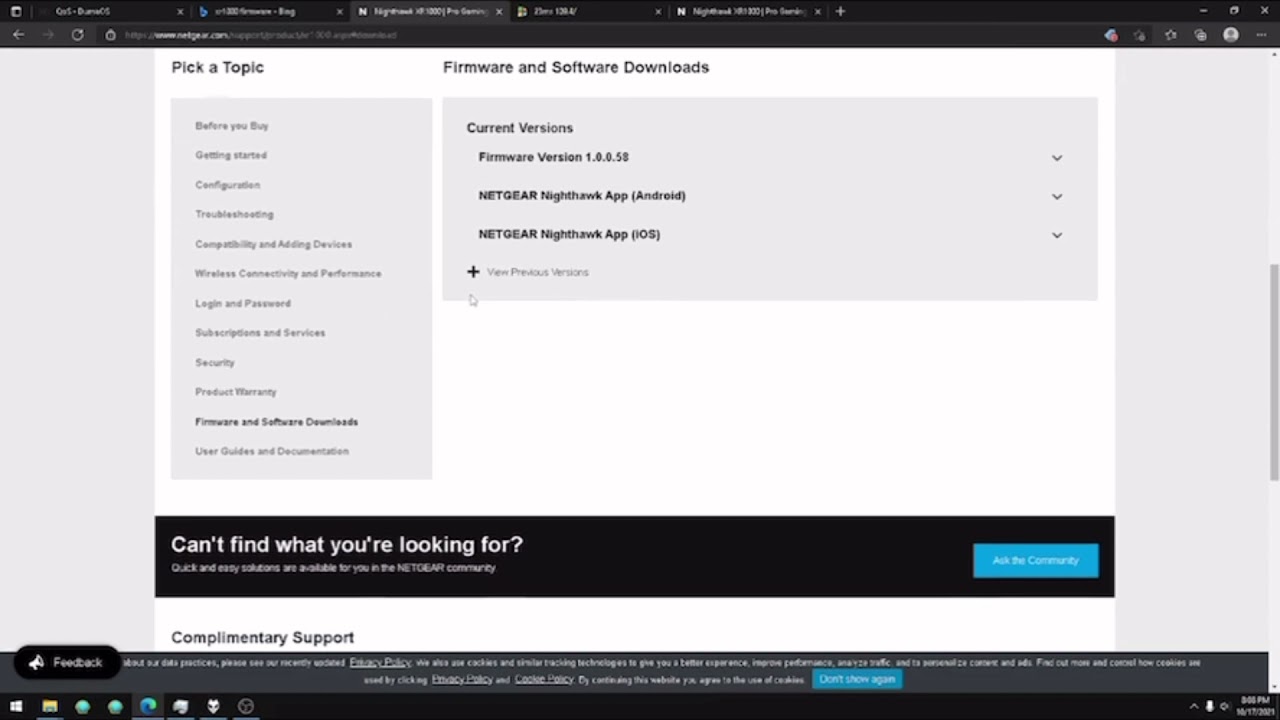Launch File Explorer from the taskbar

point(49,706)
